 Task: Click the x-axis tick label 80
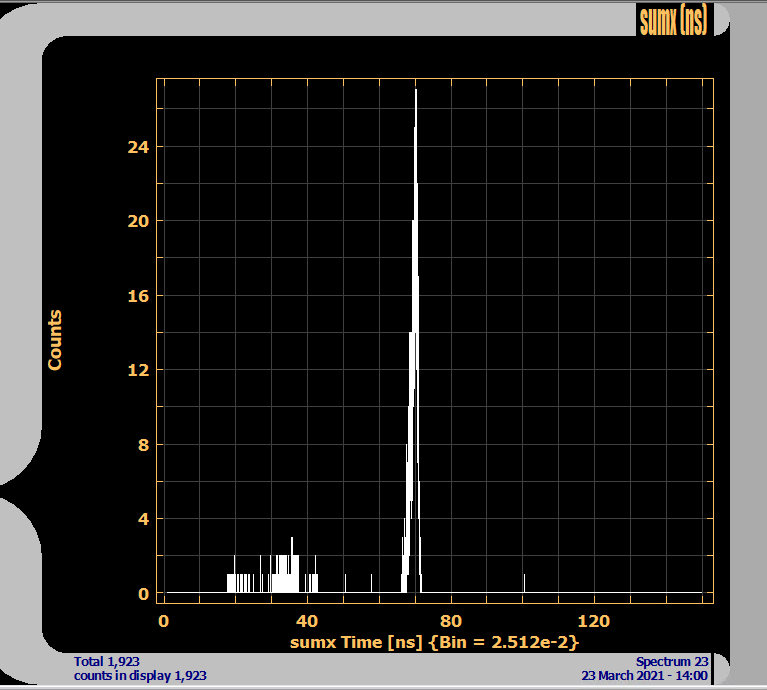click(451, 619)
